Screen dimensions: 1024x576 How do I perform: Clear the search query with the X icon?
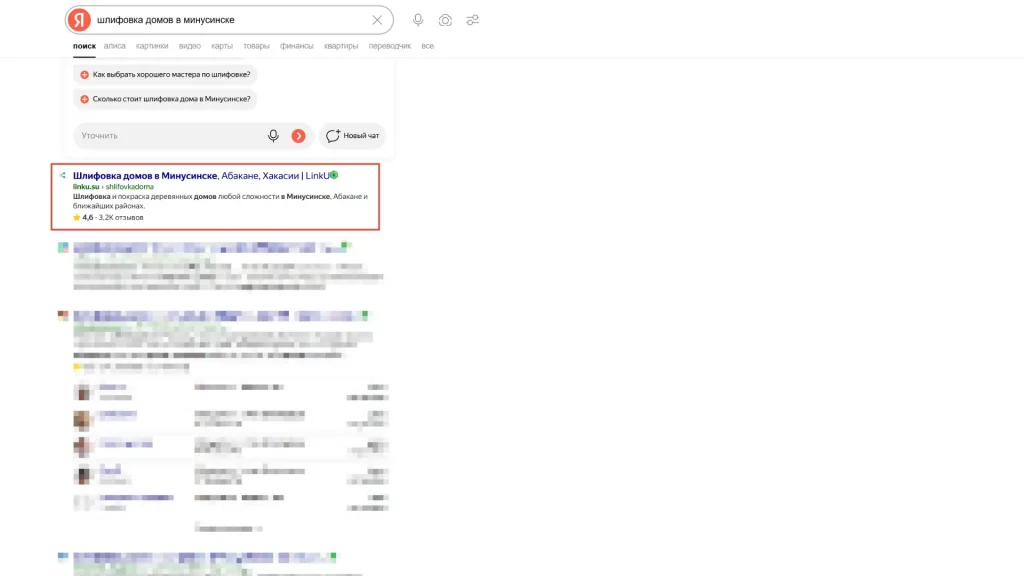pyautogui.click(x=377, y=20)
